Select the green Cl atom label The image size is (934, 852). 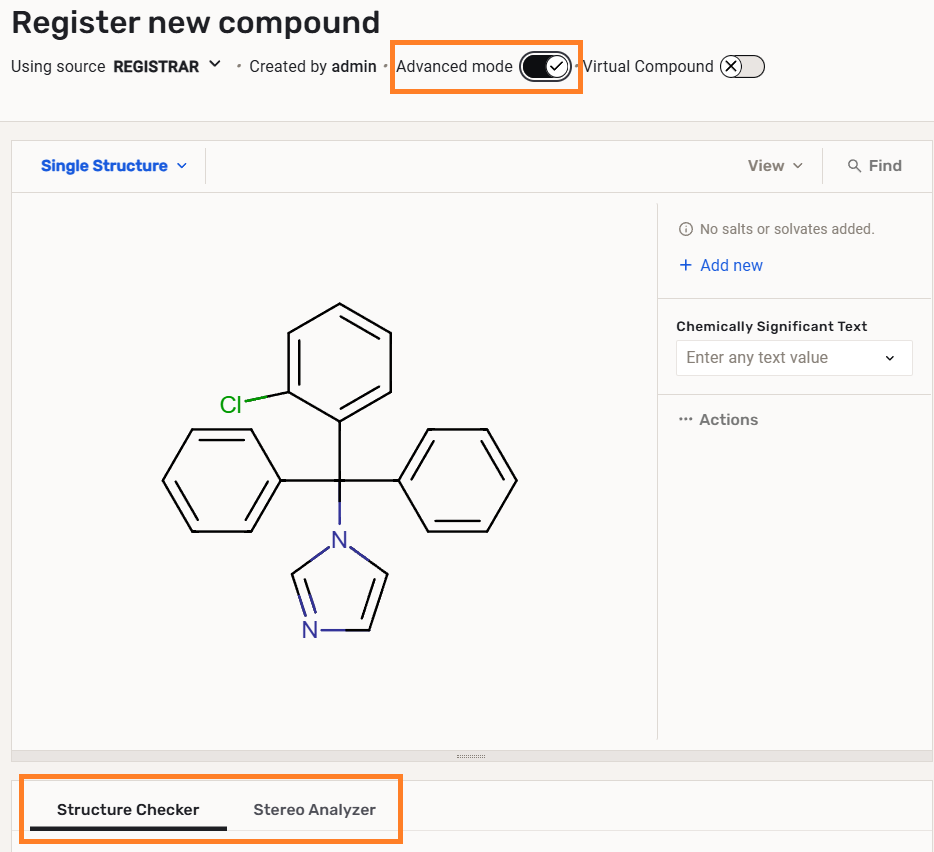231,404
